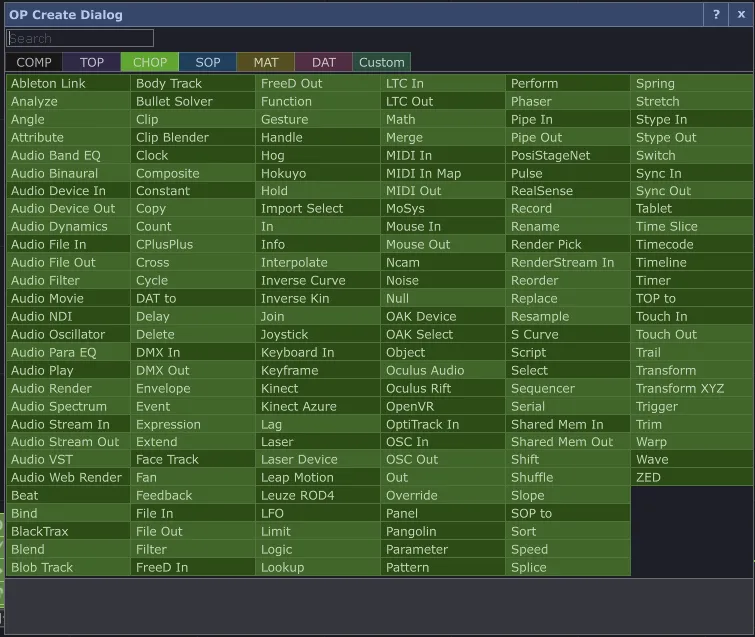755x637 pixels.
Task: Select the Override operator
Action: point(443,495)
